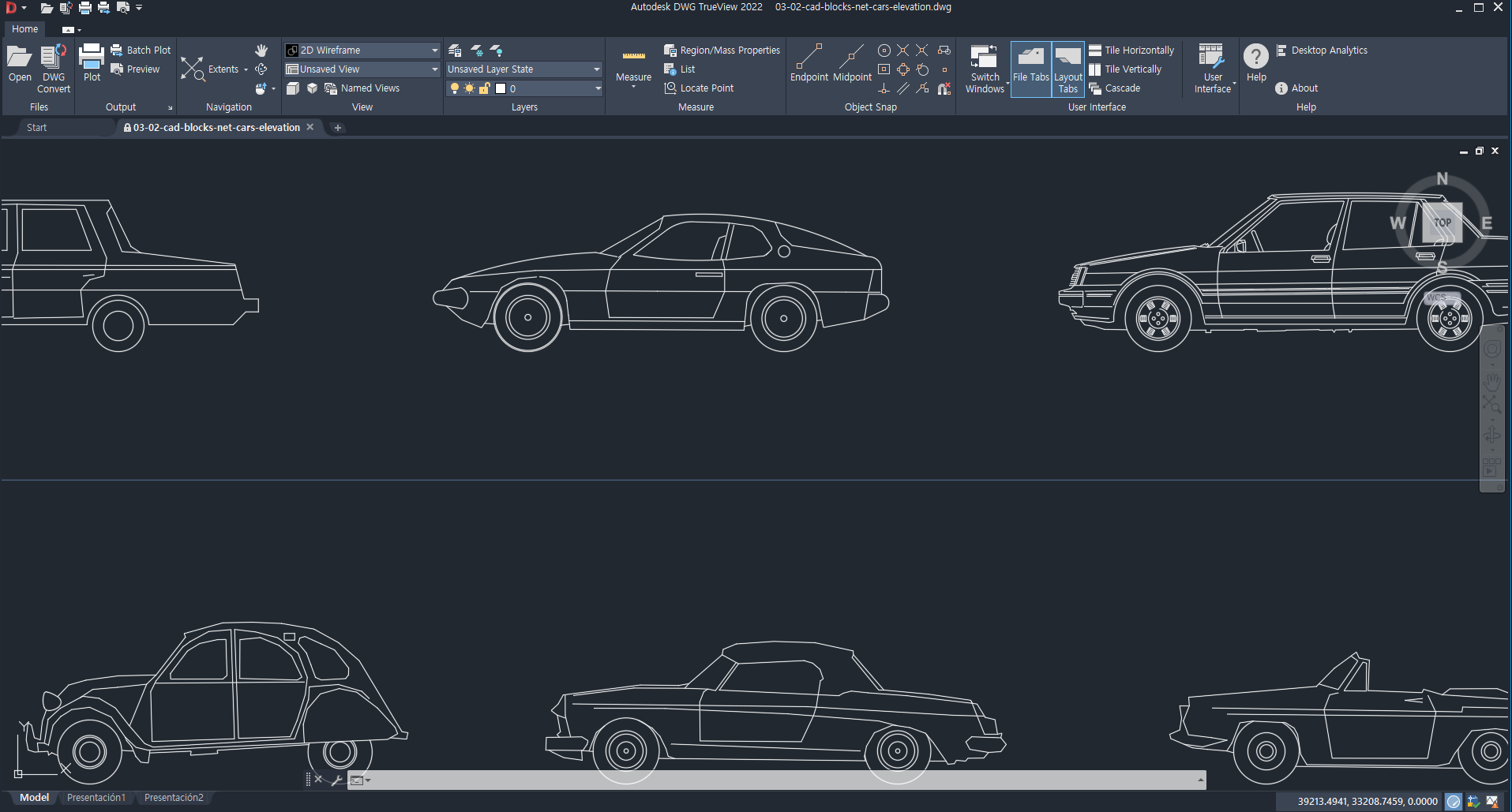
Task: Open the application menu red D logo
Action: (11, 7)
